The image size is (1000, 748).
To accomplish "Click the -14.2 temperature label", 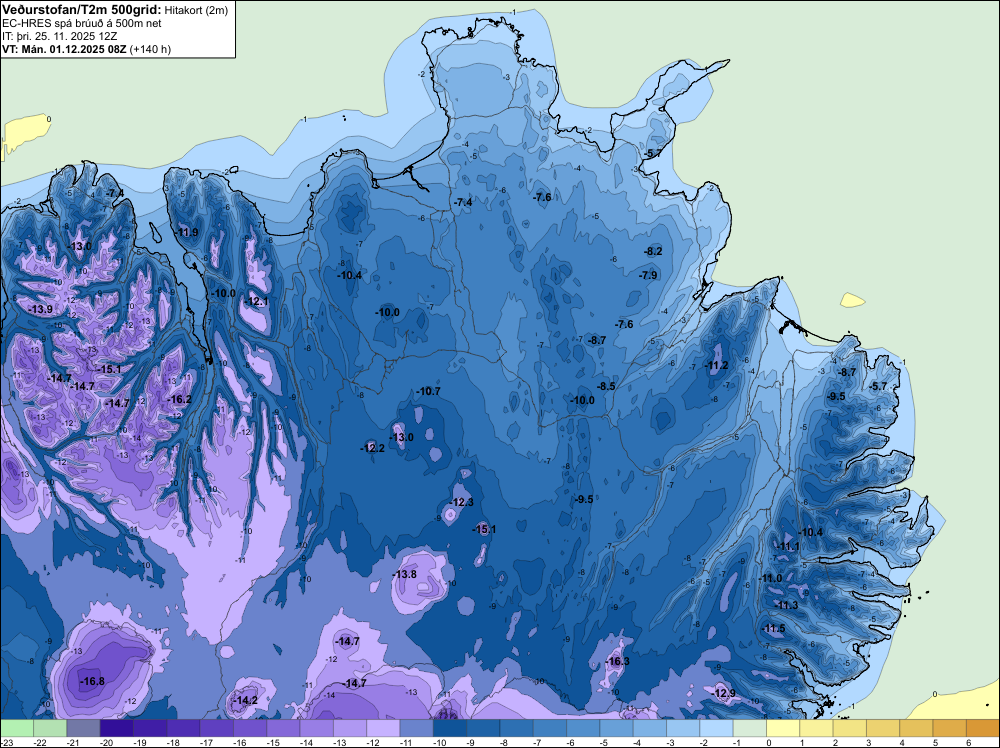I will pyautogui.click(x=246, y=700).
